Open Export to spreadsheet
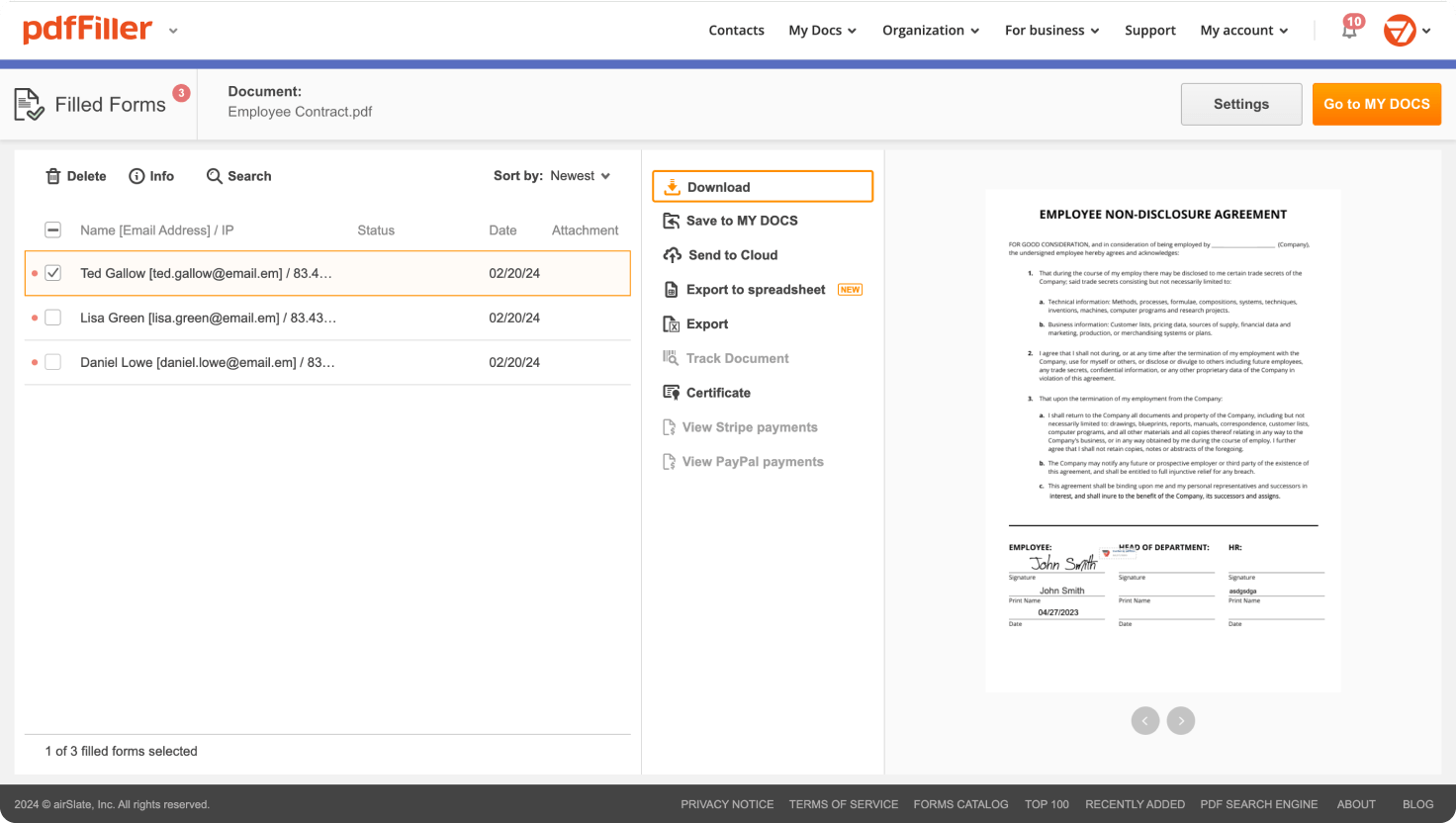Viewport: 1456px width, 823px height. 755,289
